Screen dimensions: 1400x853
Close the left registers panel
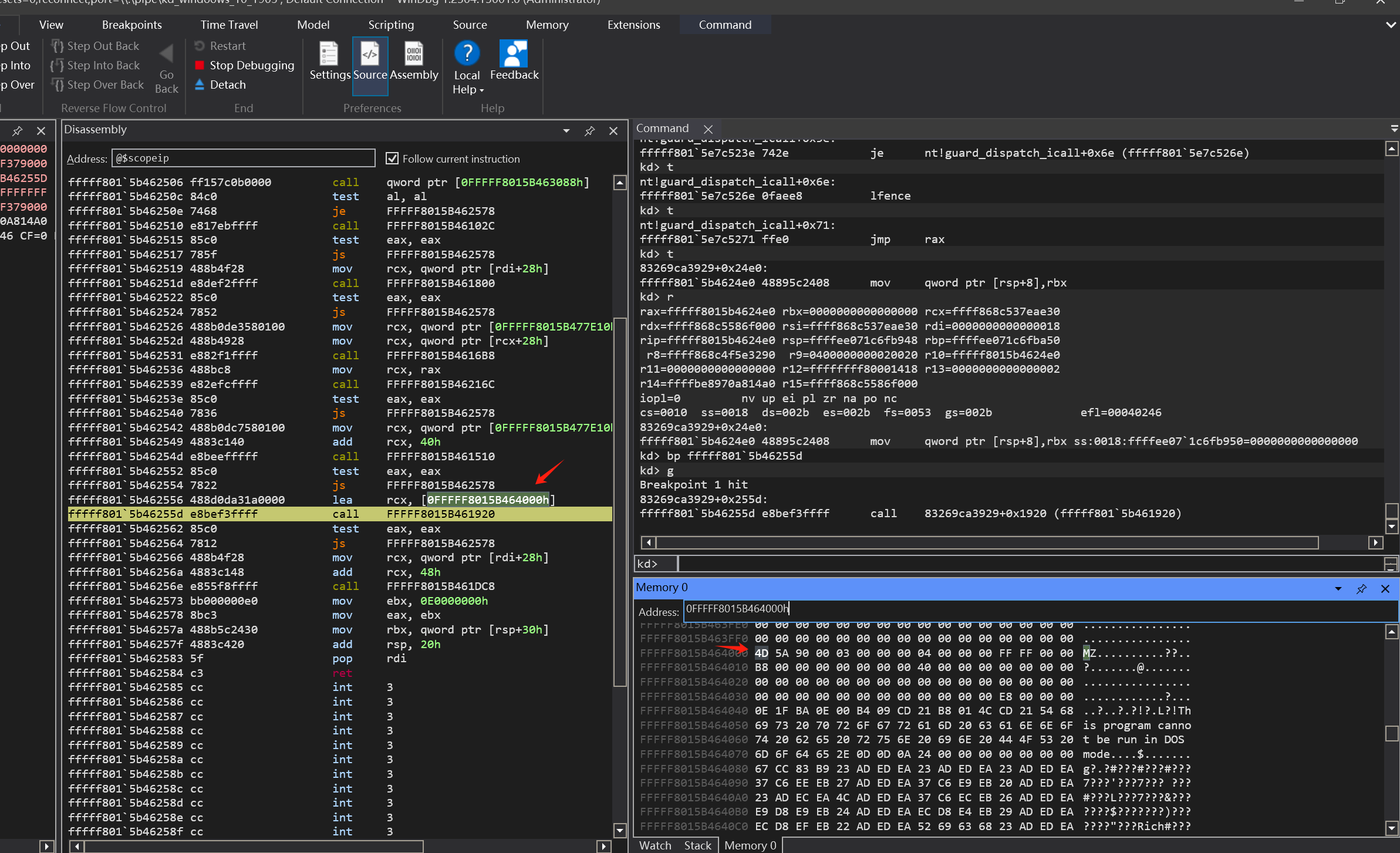click(41, 131)
